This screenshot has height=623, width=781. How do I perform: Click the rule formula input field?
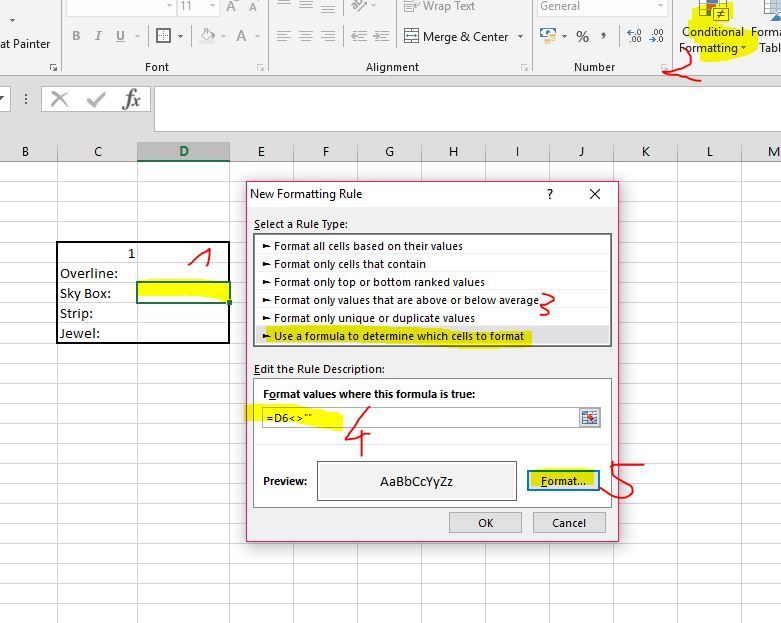pos(420,418)
